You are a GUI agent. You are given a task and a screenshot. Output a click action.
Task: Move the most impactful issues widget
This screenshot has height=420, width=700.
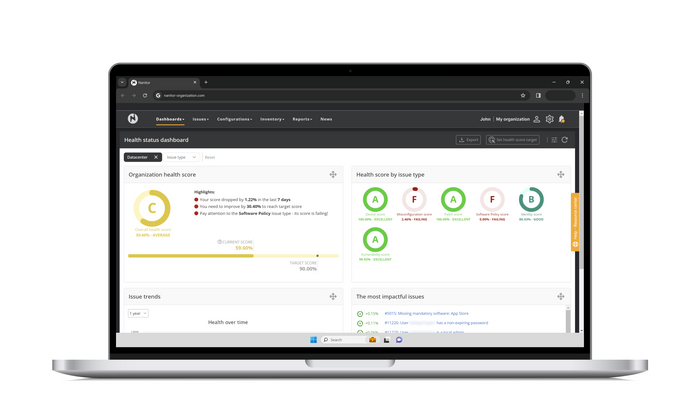pos(561,296)
